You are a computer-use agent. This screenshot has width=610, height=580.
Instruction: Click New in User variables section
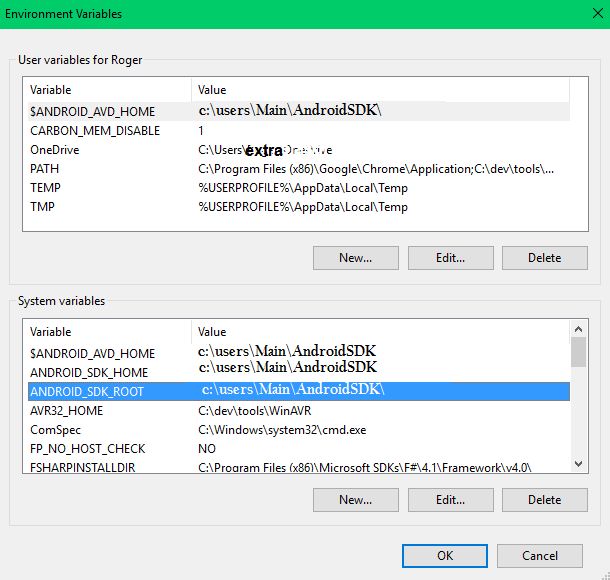pos(356,258)
